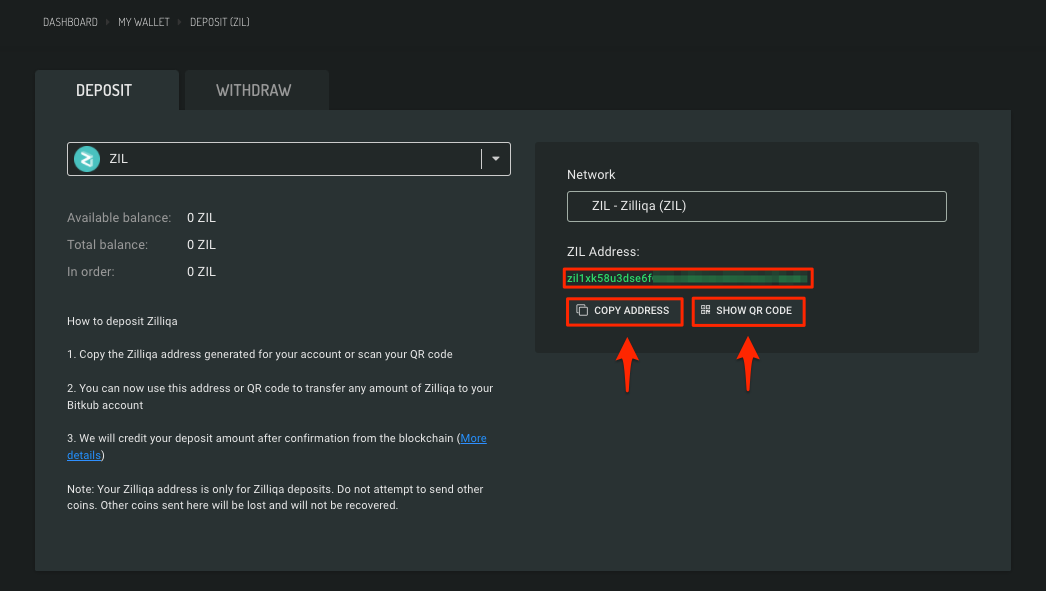Click the Total balance 0 ZIL value
This screenshot has width=1046, height=591.
tap(201, 245)
